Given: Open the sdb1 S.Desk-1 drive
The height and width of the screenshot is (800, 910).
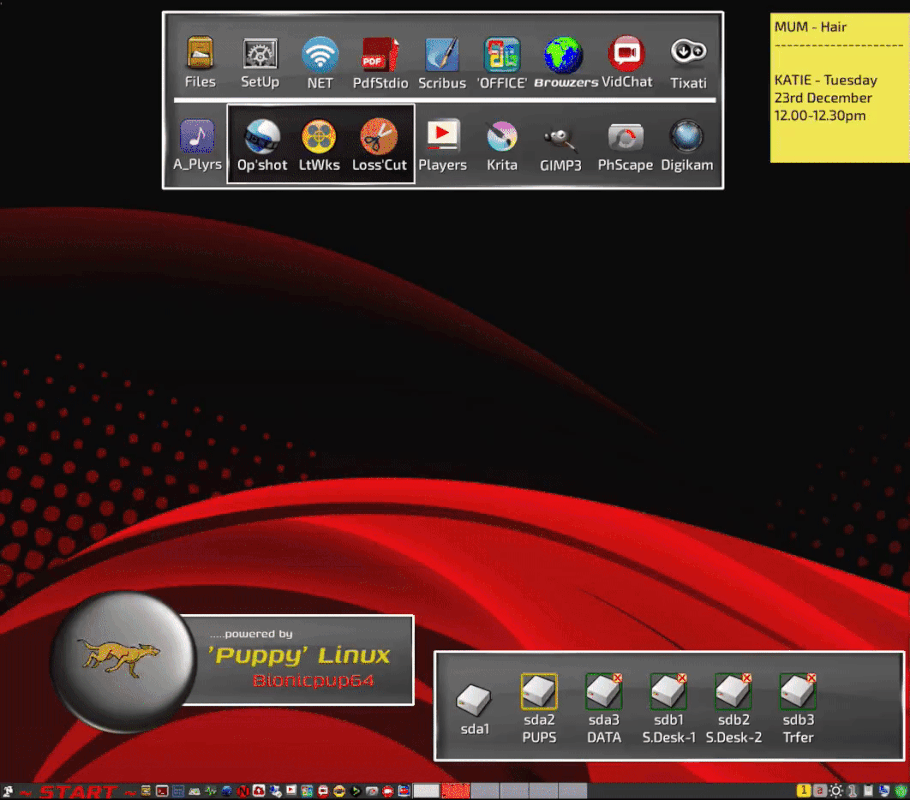Looking at the screenshot, I should tap(668, 691).
